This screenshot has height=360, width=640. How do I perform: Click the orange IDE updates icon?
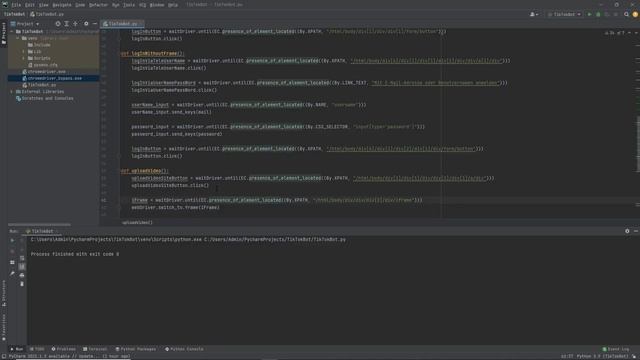tap(635, 14)
